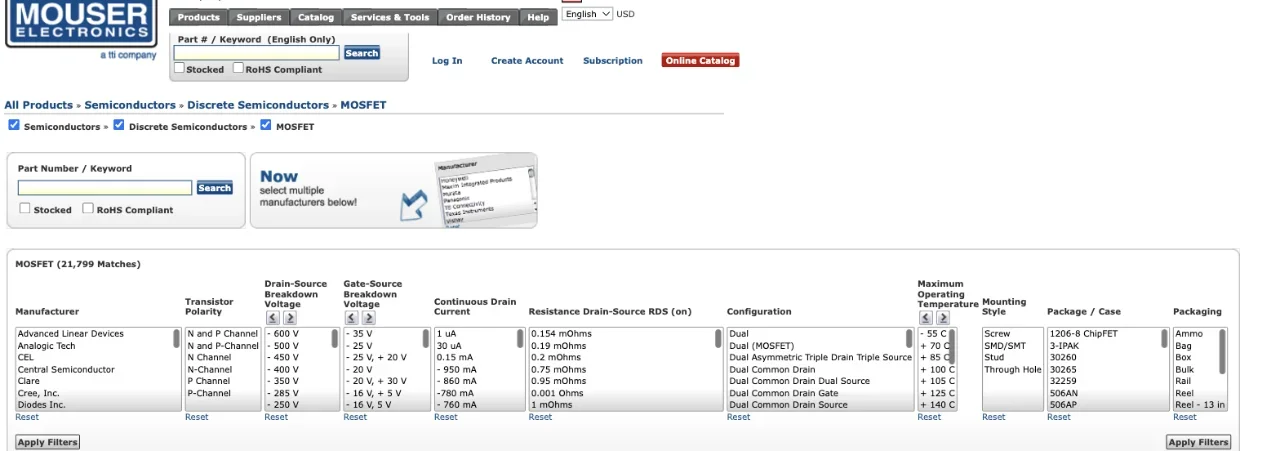
Task: Select 'Dual Common Drain Gate' configuration
Action: (x=786, y=393)
